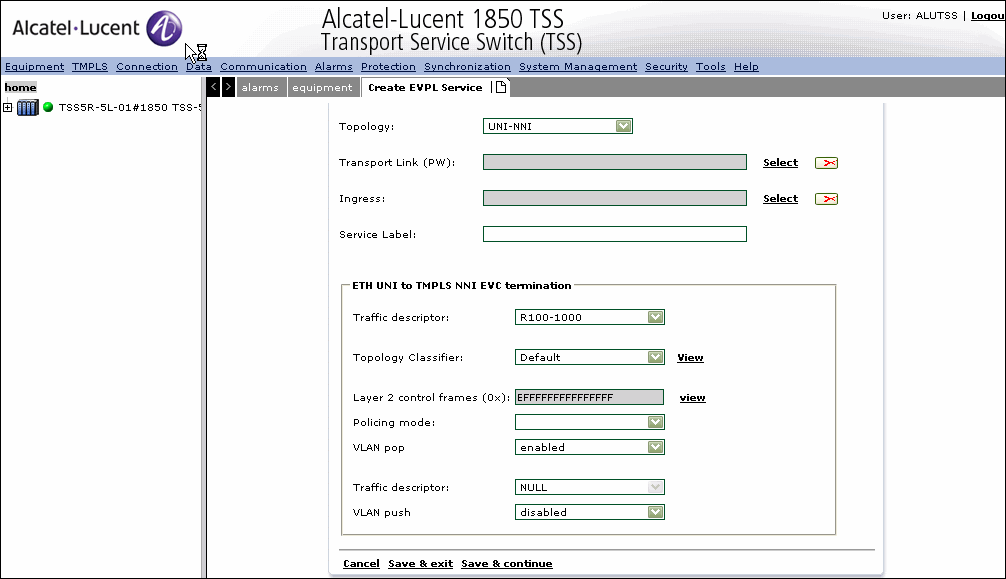Open the Policing mode dropdown
Viewport: 1006px width, 579px height.
(x=590, y=422)
